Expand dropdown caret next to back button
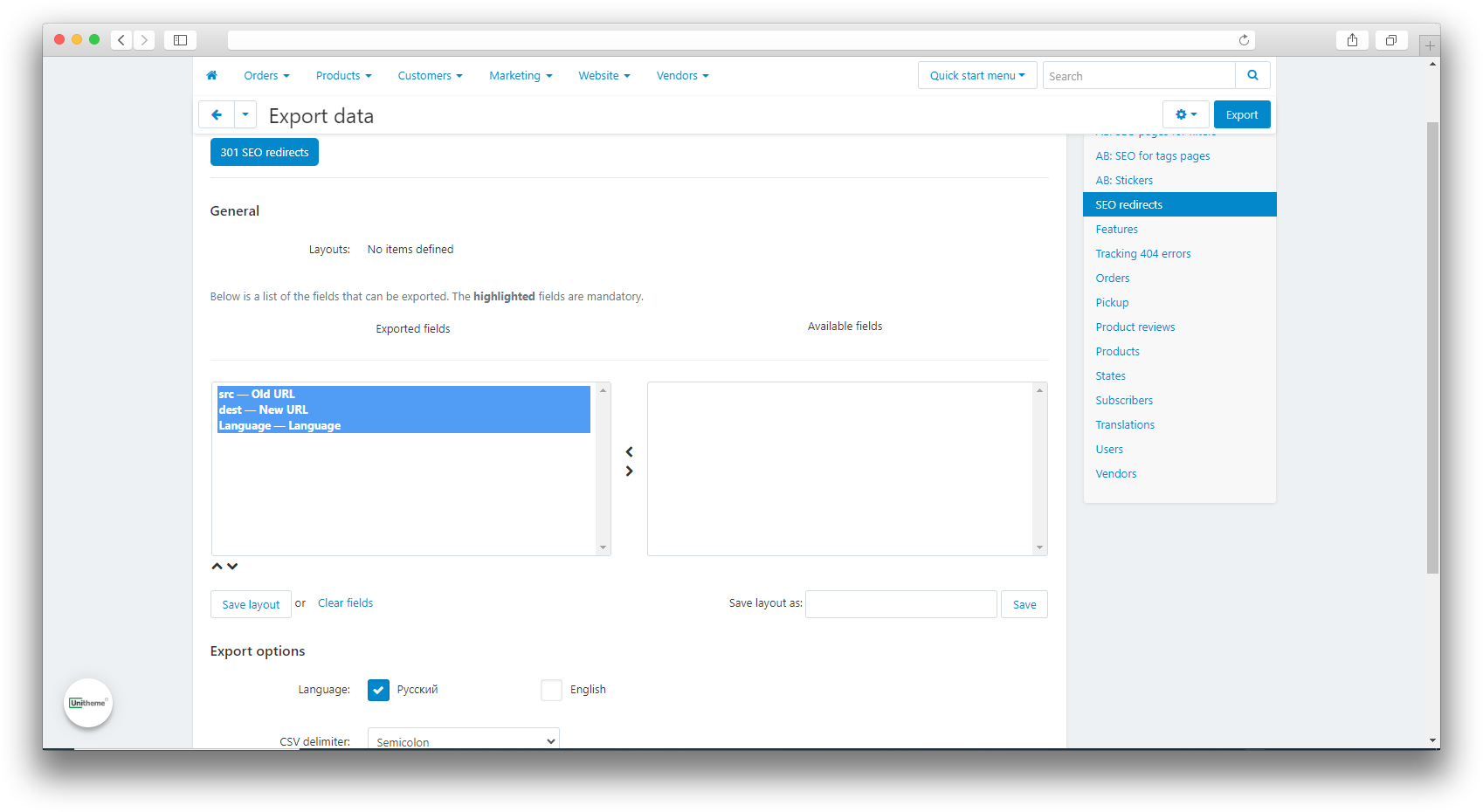The width and height of the screenshot is (1483, 812). tap(245, 115)
